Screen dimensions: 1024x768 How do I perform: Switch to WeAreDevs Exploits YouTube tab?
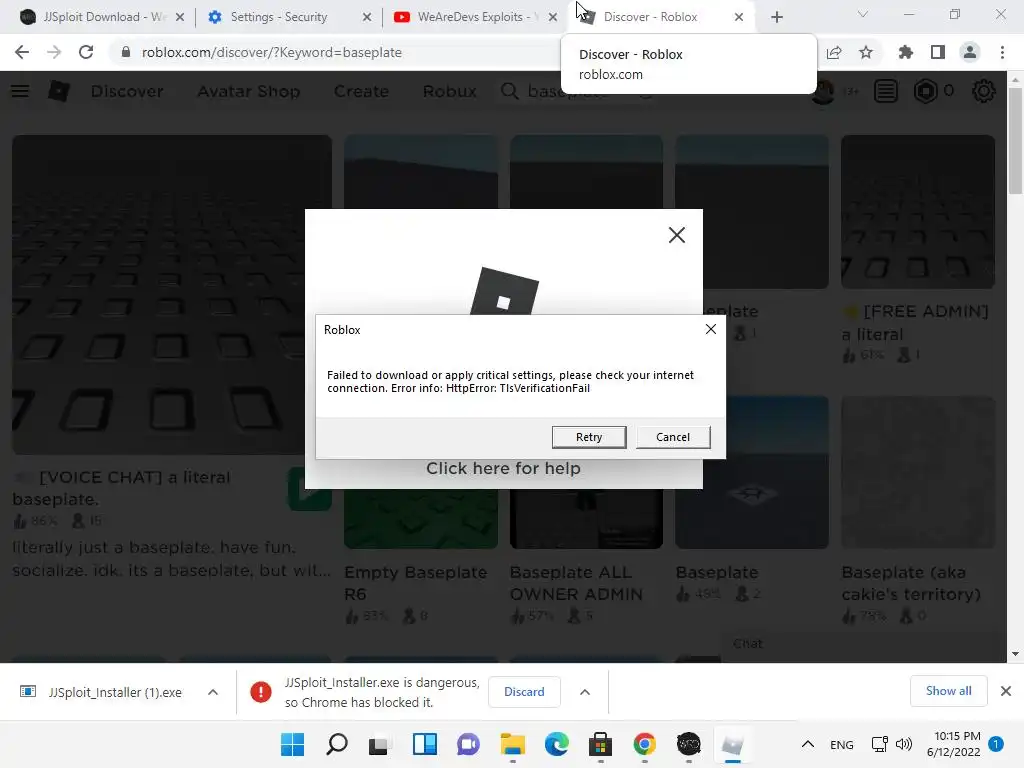click(475, 17)
